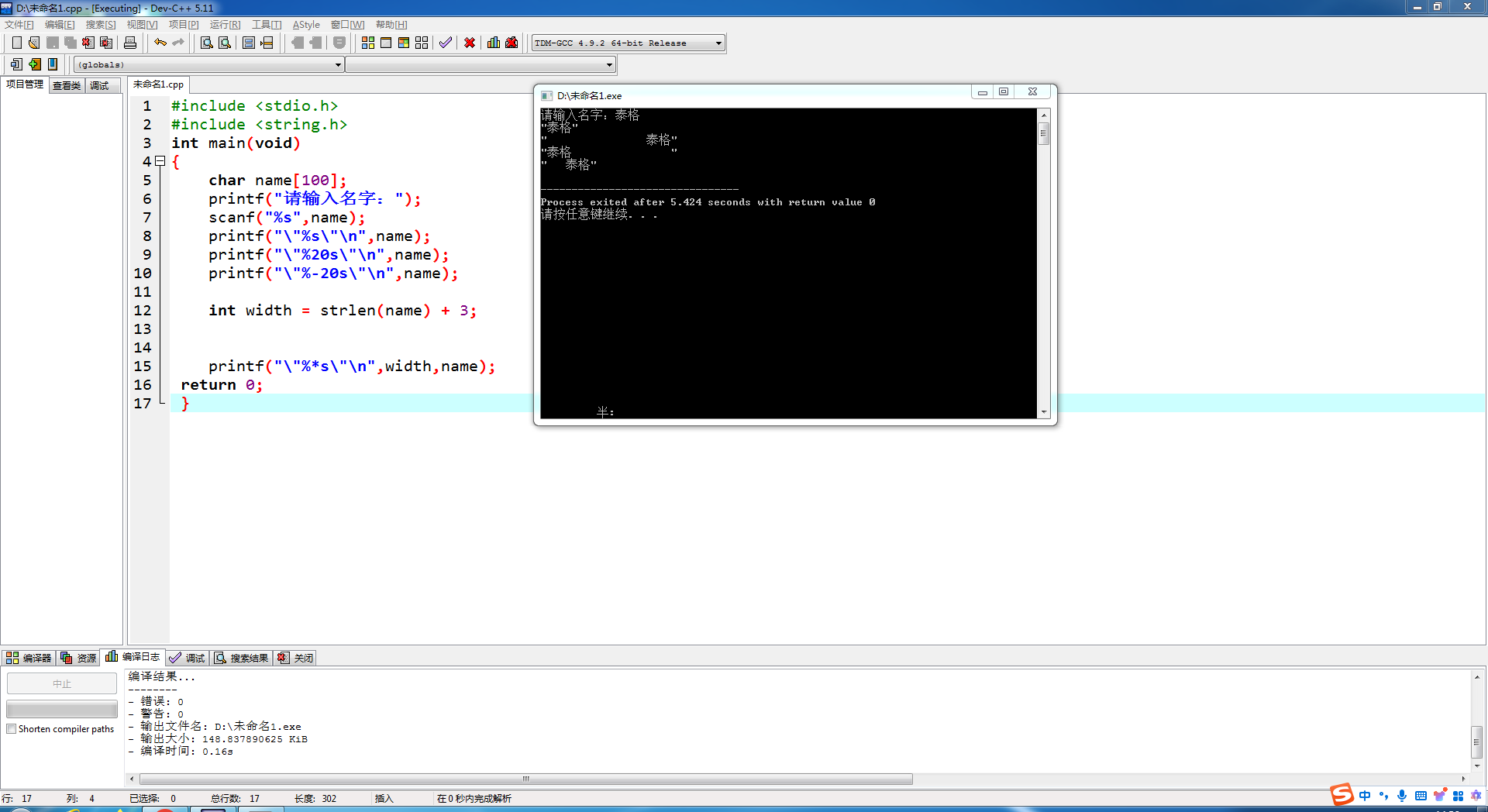Click the Rebuild All toolbar icon
The width and height of the screenshot is (1488, 812).
[x=421, y=43]
